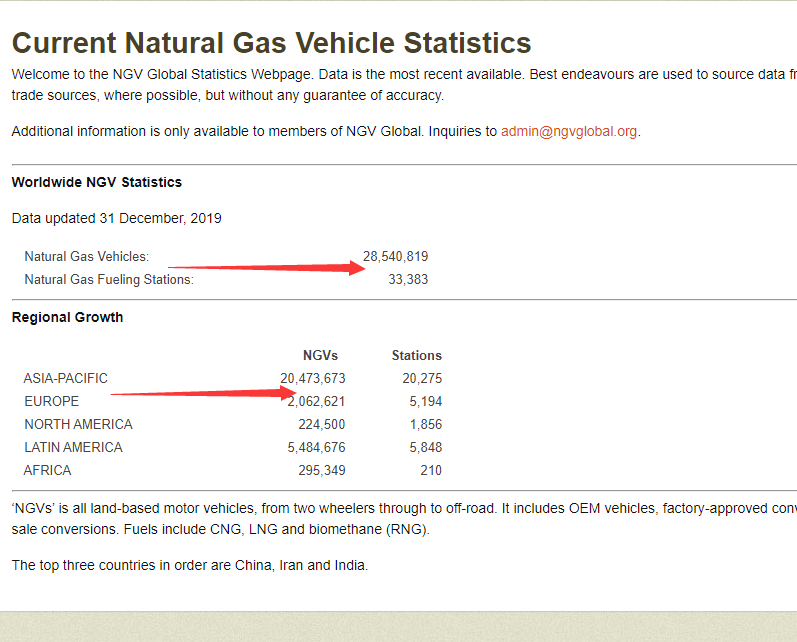Click the Regional Growth section heading
This screenshot has width=797, height=642.
pyautogui.click(x=67, y=317)
